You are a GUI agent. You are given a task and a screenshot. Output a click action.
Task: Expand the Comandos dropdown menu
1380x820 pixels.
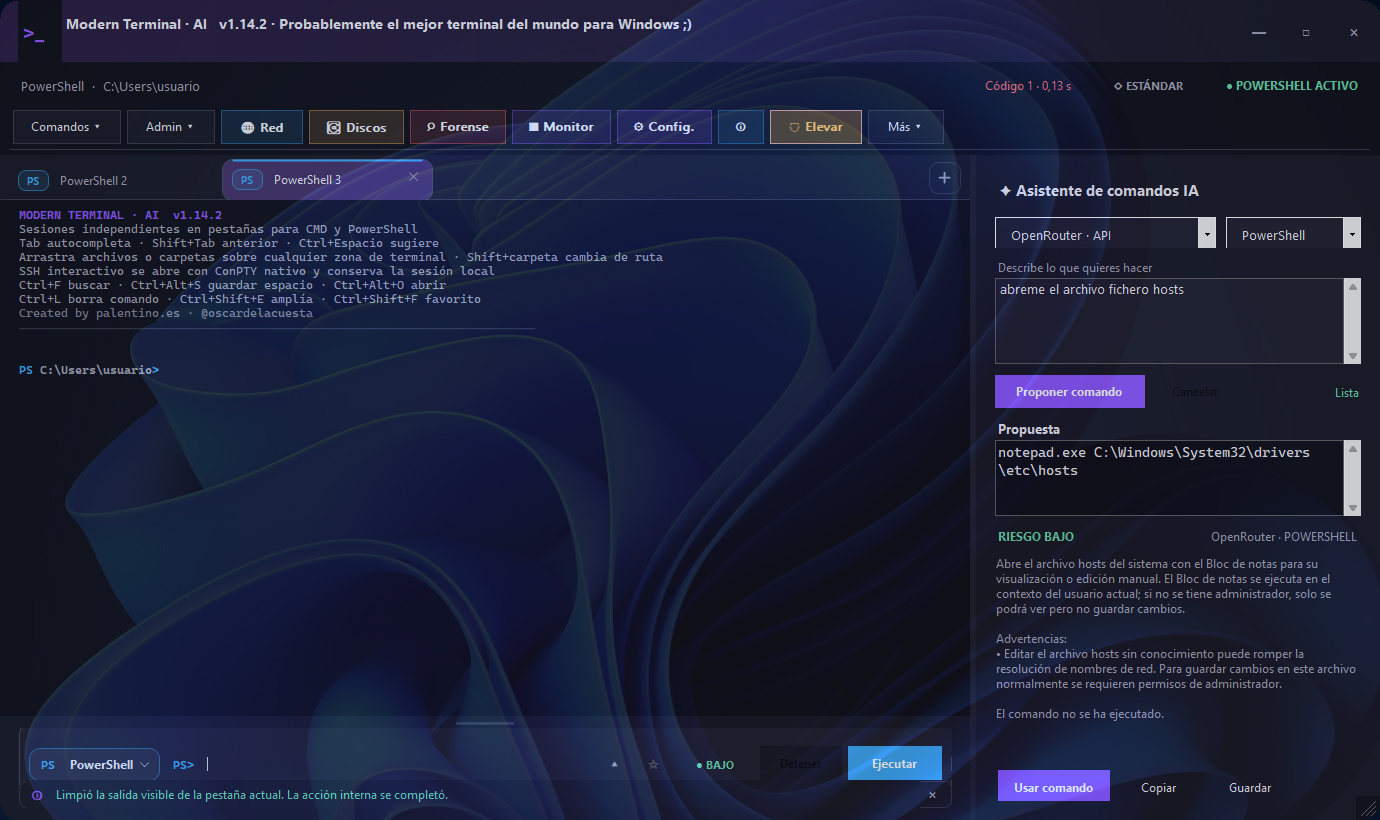(67, 127)
